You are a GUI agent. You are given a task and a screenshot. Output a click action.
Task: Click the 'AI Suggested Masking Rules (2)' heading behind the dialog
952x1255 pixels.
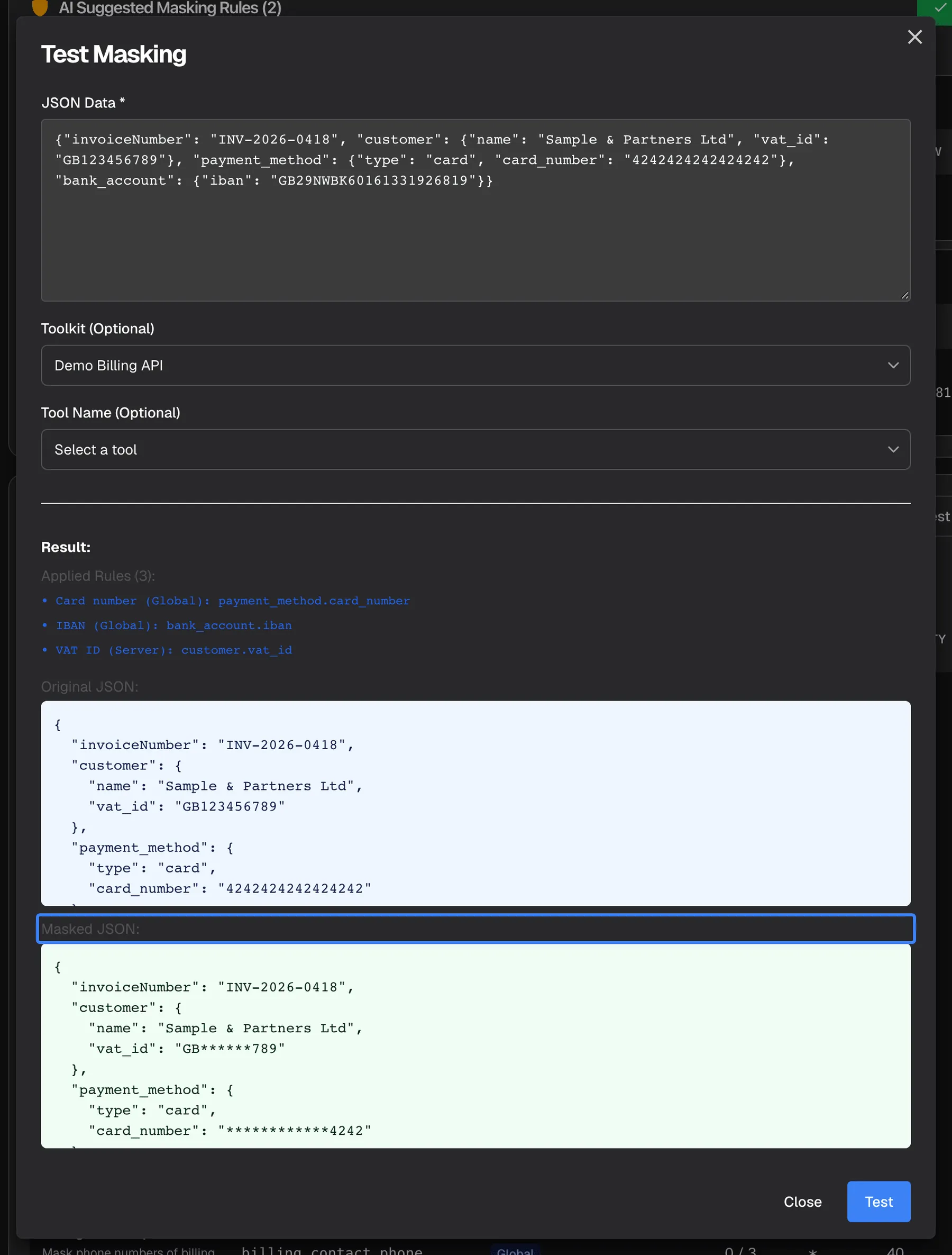170,8
